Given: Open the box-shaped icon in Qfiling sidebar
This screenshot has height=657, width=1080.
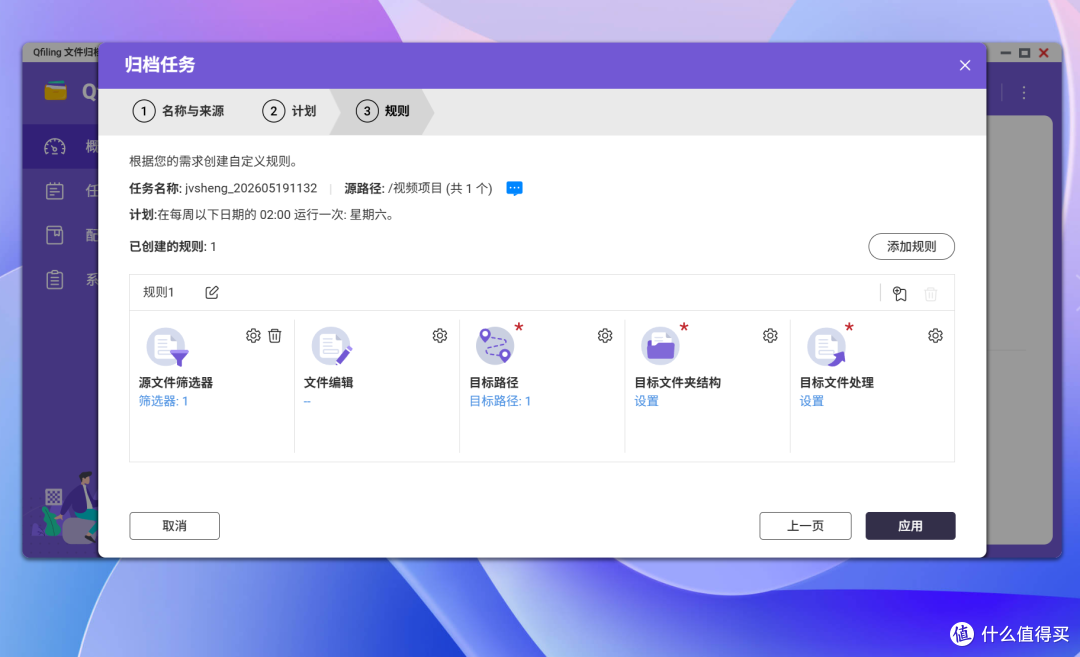Looking at the screenshot, I should [54, 235].
